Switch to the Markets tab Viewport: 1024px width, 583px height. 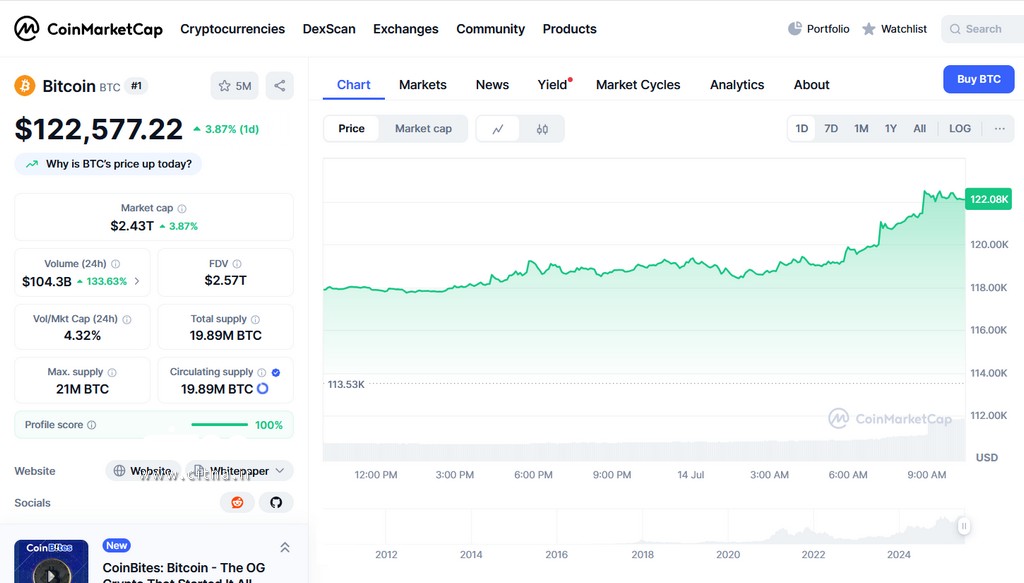click(422, 85)
